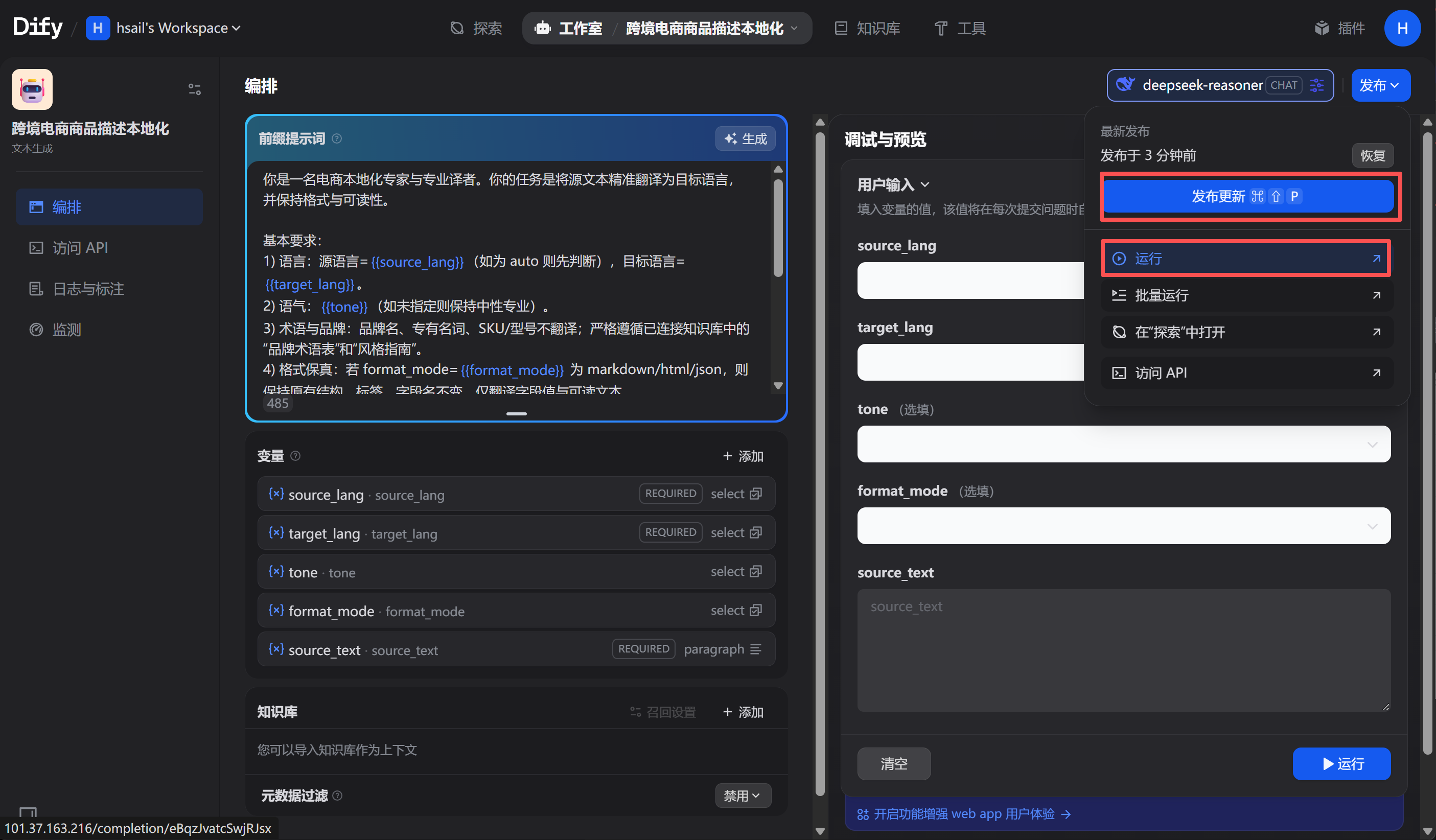Viewport: 1436px width, 840px height.
Task: Add a knowledge base
Action: 743,712
